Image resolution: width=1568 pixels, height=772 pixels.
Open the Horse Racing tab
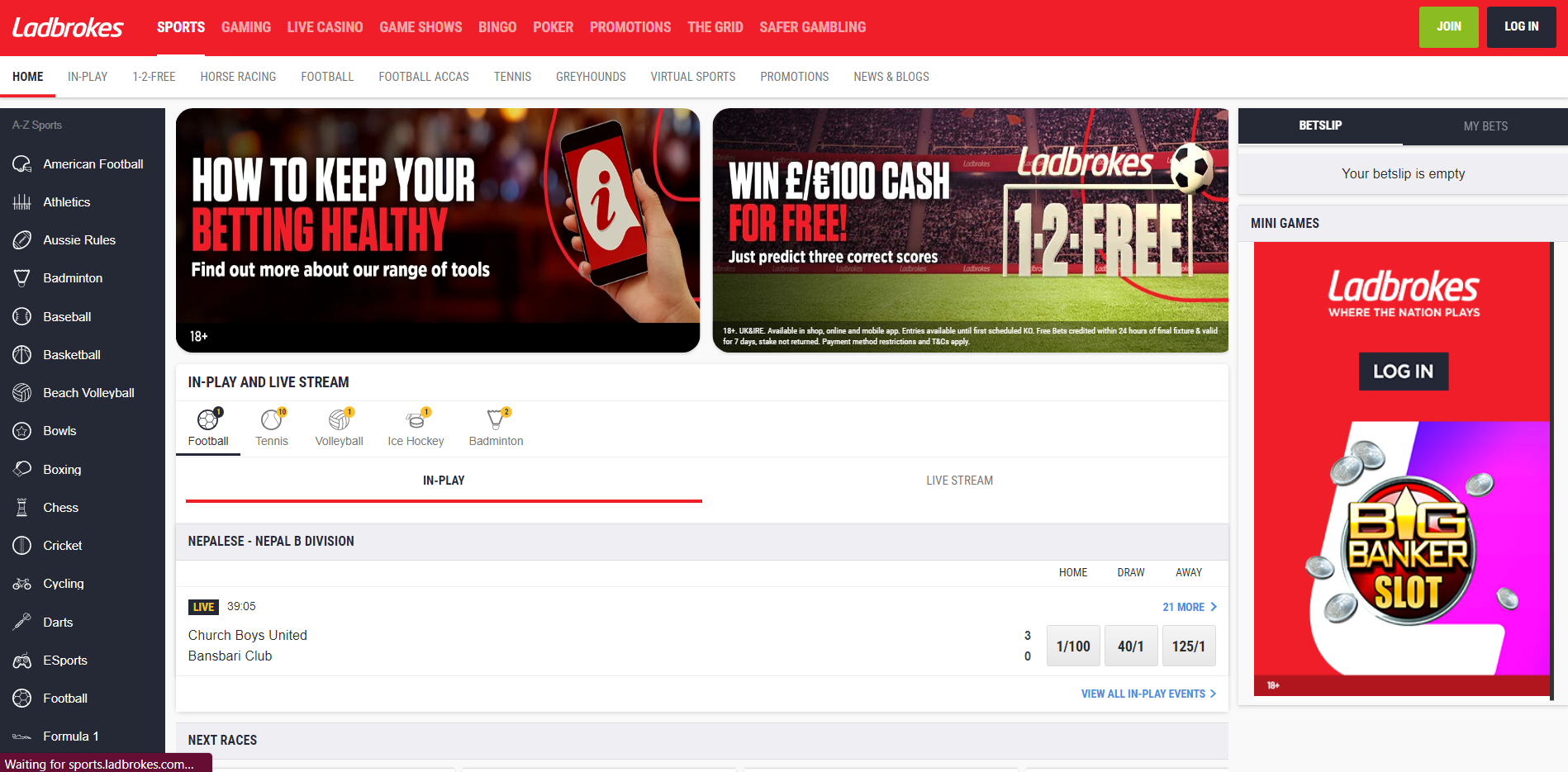pos(238,77)
